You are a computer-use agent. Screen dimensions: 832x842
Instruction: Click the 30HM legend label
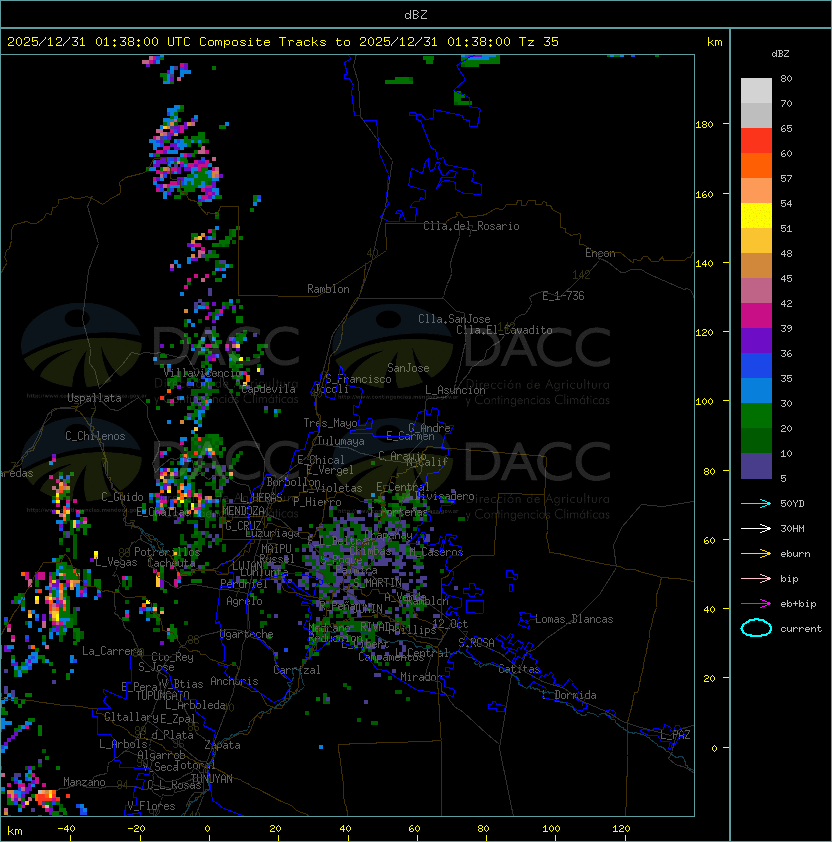[792, 528]
